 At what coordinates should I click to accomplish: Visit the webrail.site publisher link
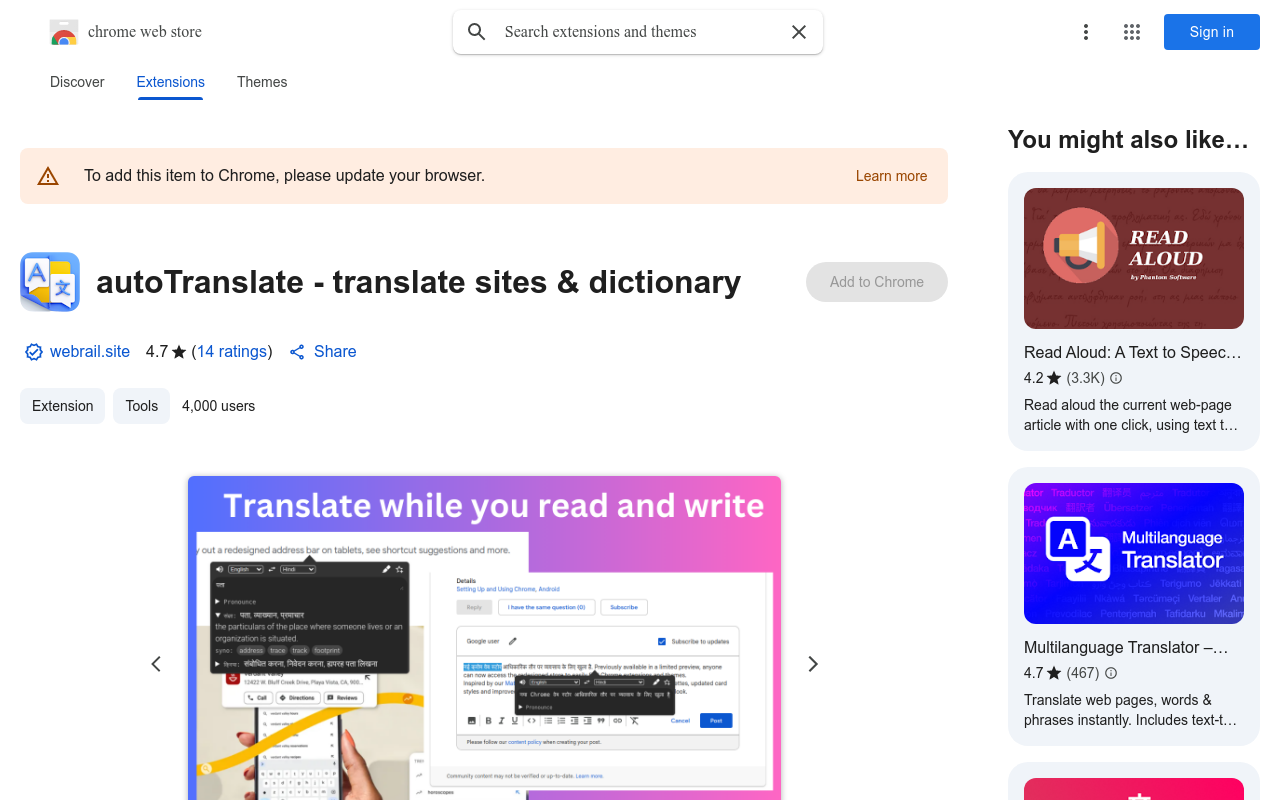pyautogui.click(x=90, y=352)
